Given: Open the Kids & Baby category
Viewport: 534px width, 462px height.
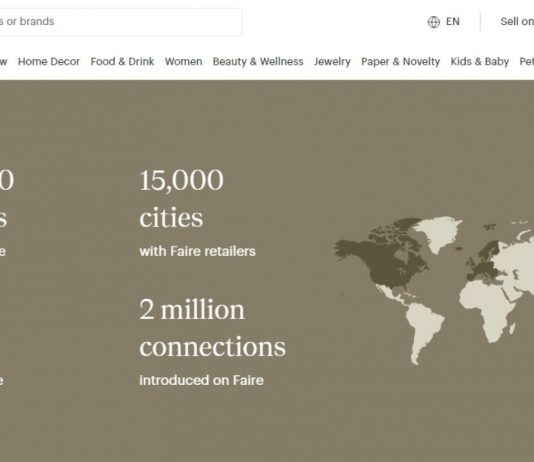Looking at the screenshot, I should coord(480,62).
